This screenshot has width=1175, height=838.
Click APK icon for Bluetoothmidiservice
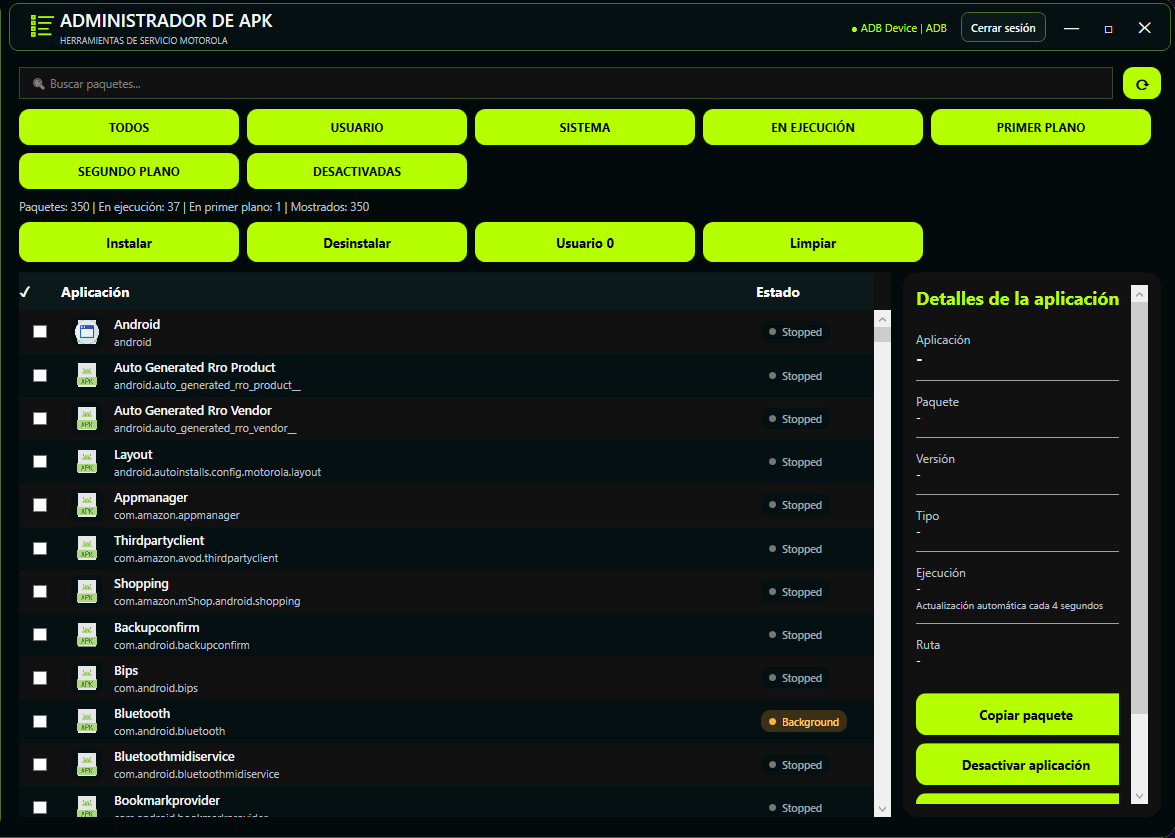[x=87, y=765]
